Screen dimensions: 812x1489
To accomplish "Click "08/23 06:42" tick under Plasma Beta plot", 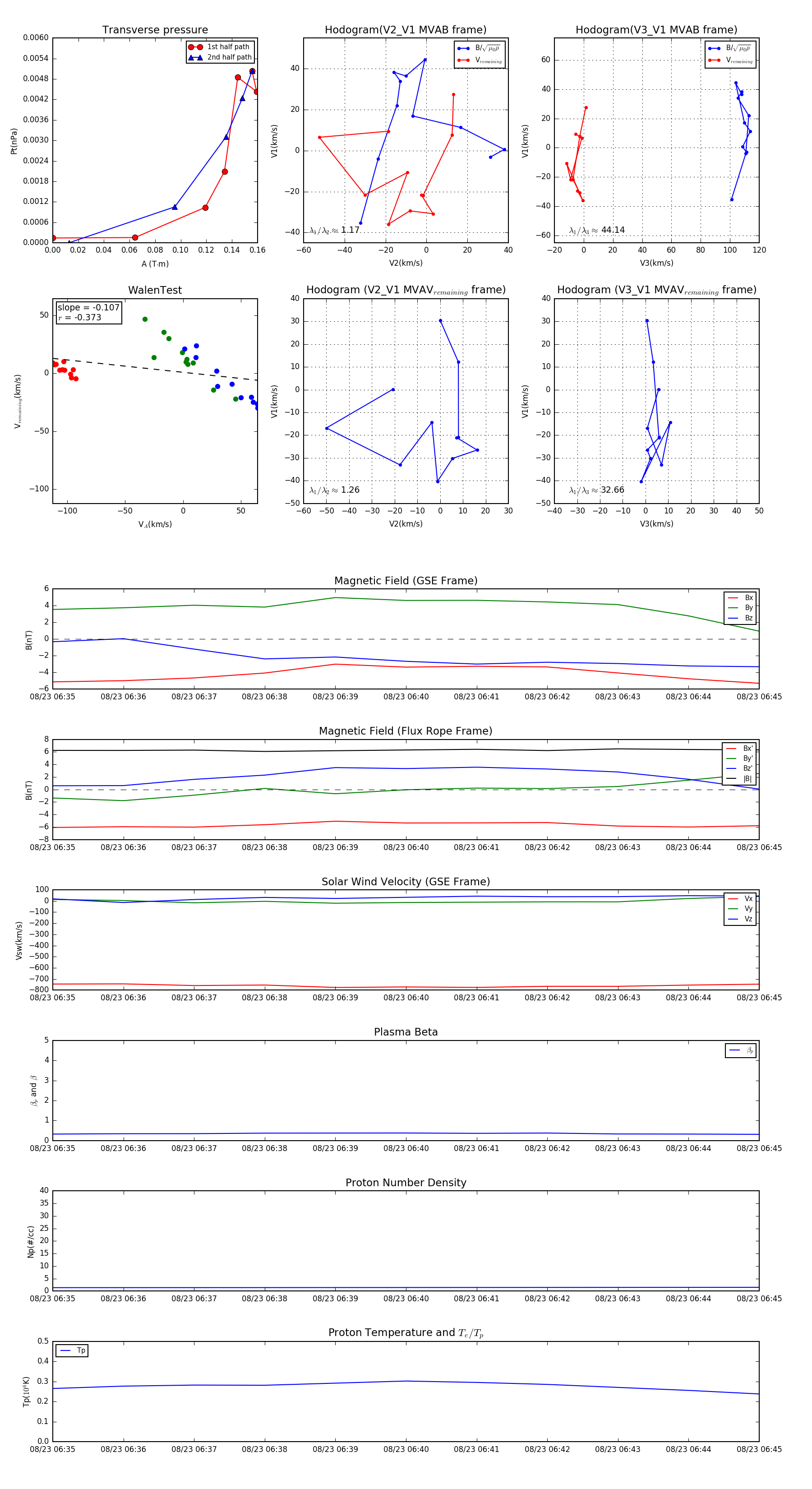I will tap(547, 1148).
